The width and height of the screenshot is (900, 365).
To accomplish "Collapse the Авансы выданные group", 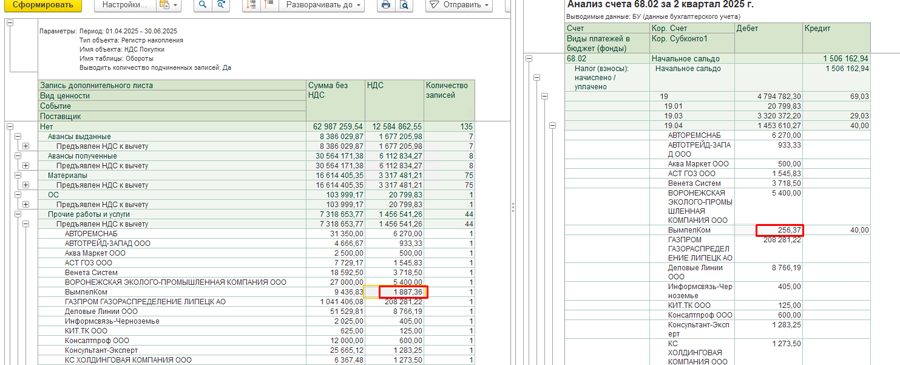I will point(18,136).
